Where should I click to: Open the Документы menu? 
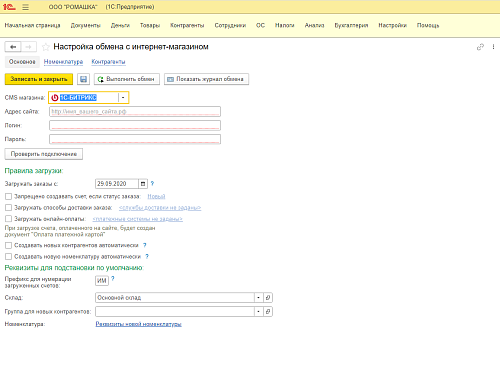[85, 25]
